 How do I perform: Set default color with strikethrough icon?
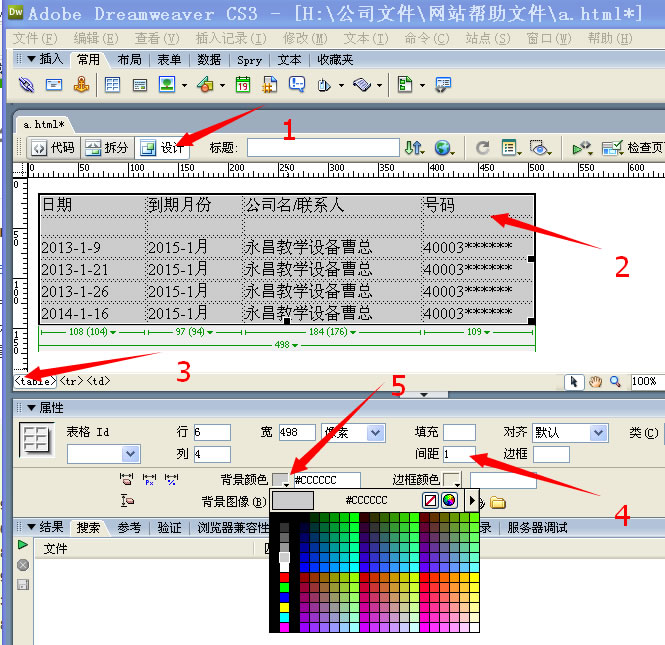tap(430, 500)
